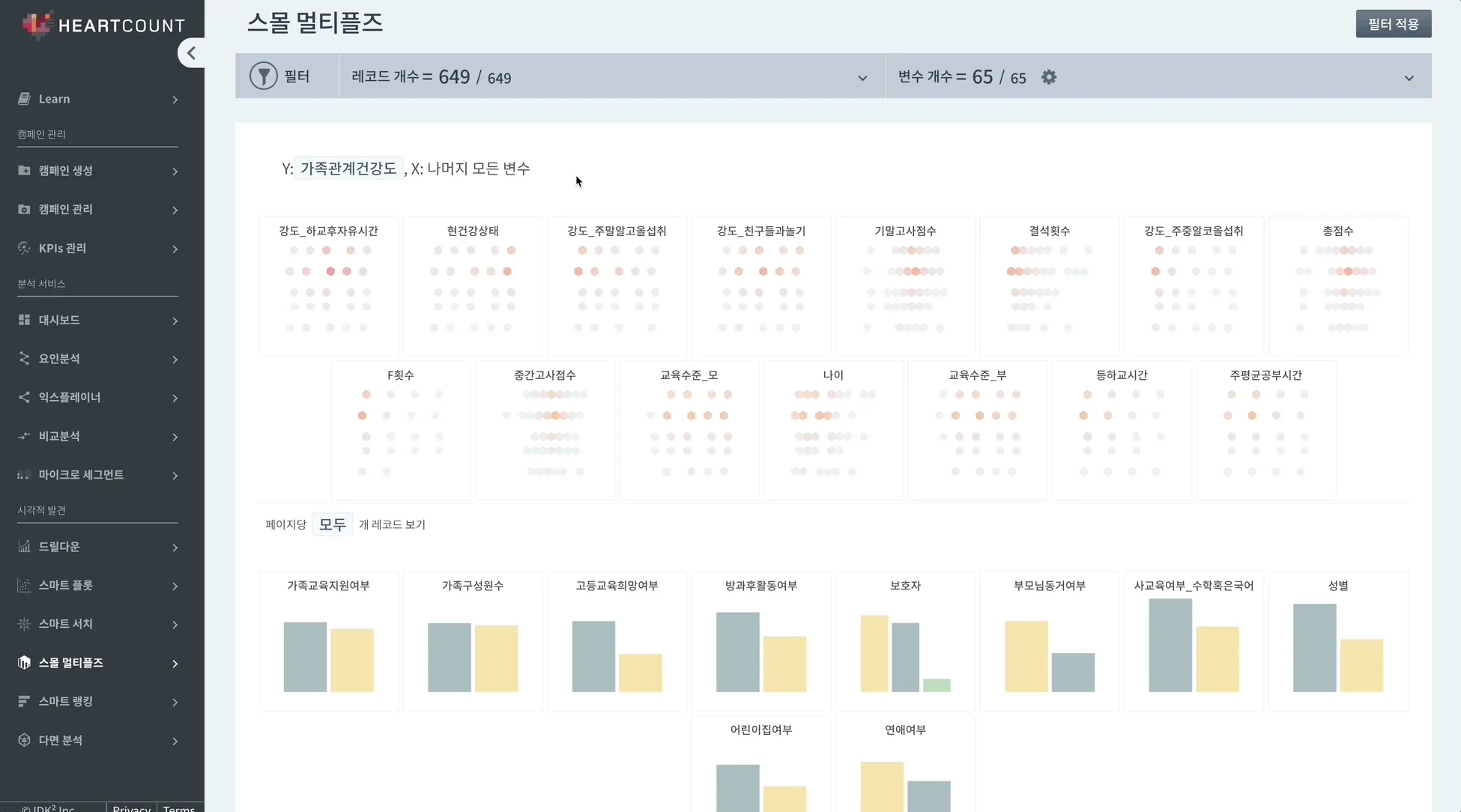Open 요인분석 menu item

(x=60, y=359)
